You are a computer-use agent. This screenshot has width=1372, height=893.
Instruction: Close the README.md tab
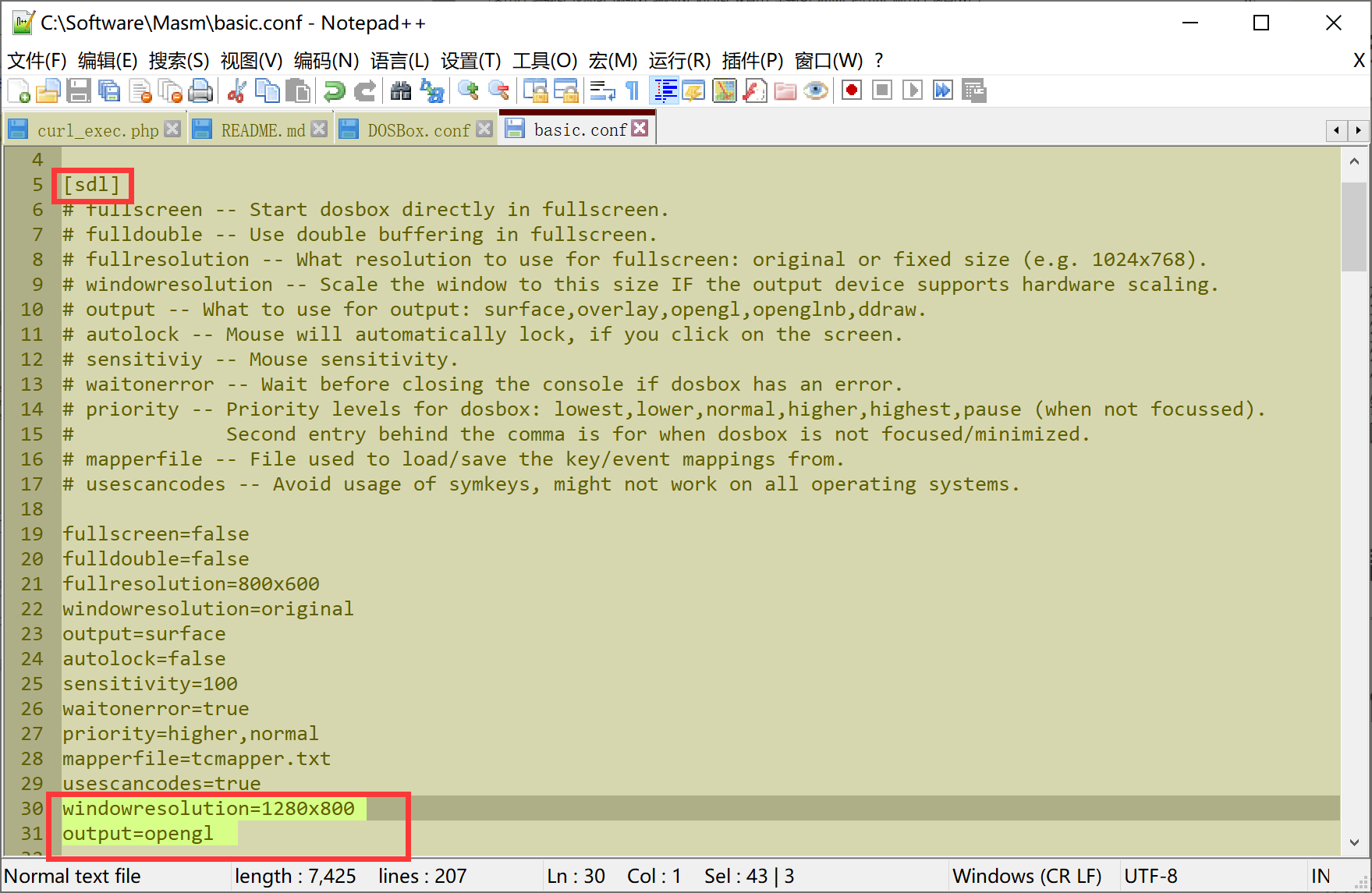tap(319, 128)
